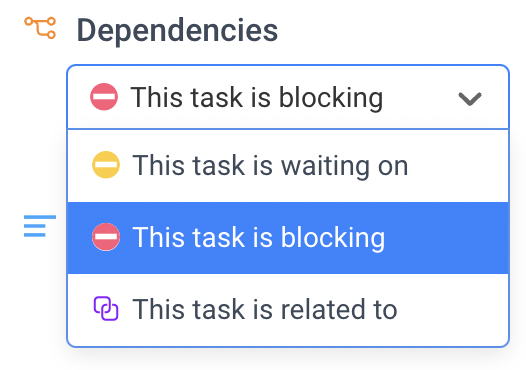526x370 pixels.
Task: Click the orange Dependencies branch icon
Action: click(x=40, y=28)
